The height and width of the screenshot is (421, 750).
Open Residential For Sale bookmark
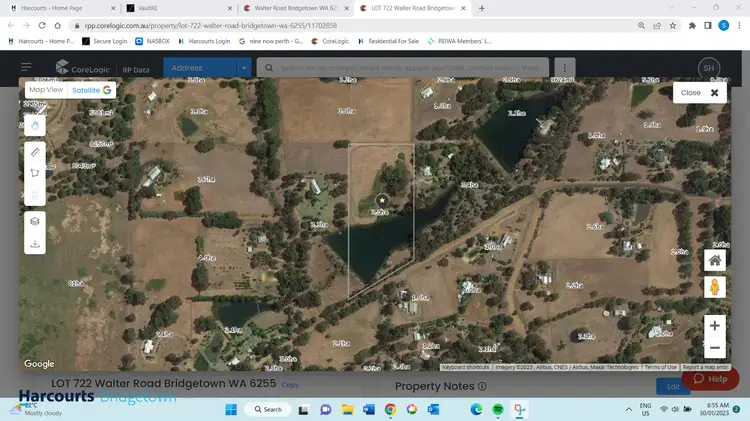(388, 41)
